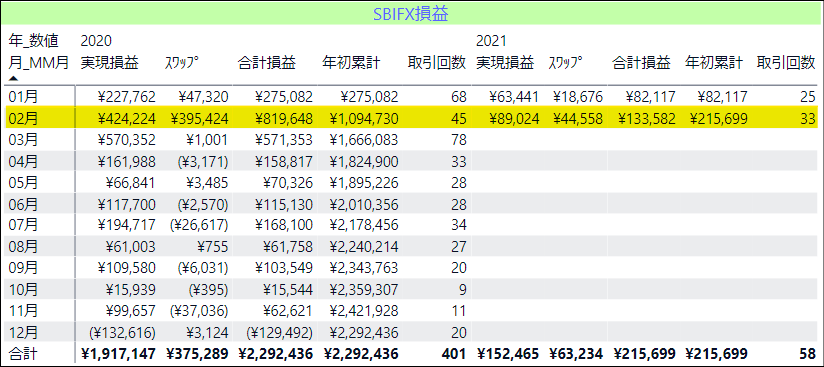Select the 07月 row label
The height and width of the screenshot is (367, 824).
23,226
